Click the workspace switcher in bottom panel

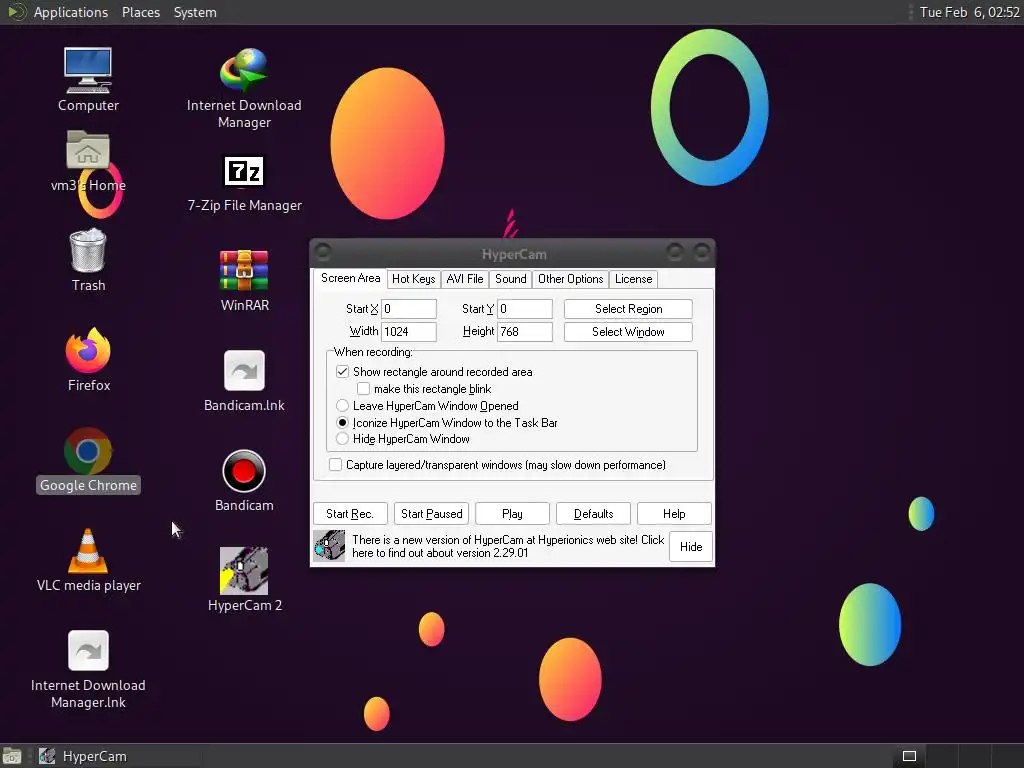909,756
